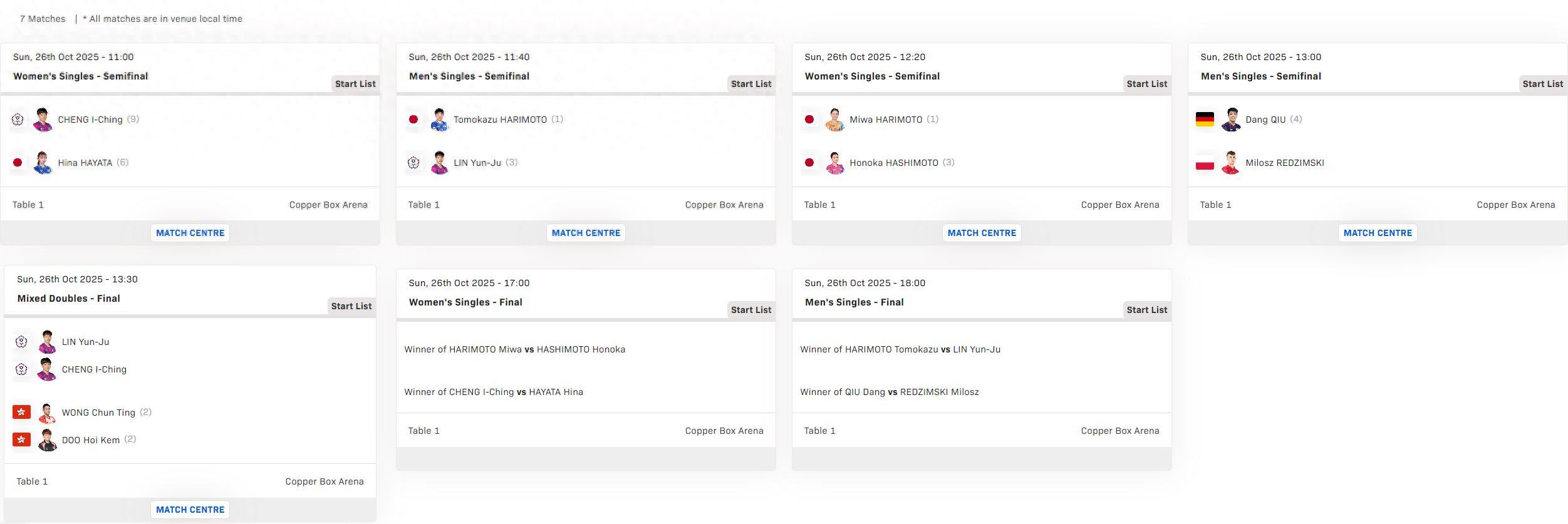Select Dang QIU player name
The width and height of the screenshot is (1568, 524).
(1265, 120)
